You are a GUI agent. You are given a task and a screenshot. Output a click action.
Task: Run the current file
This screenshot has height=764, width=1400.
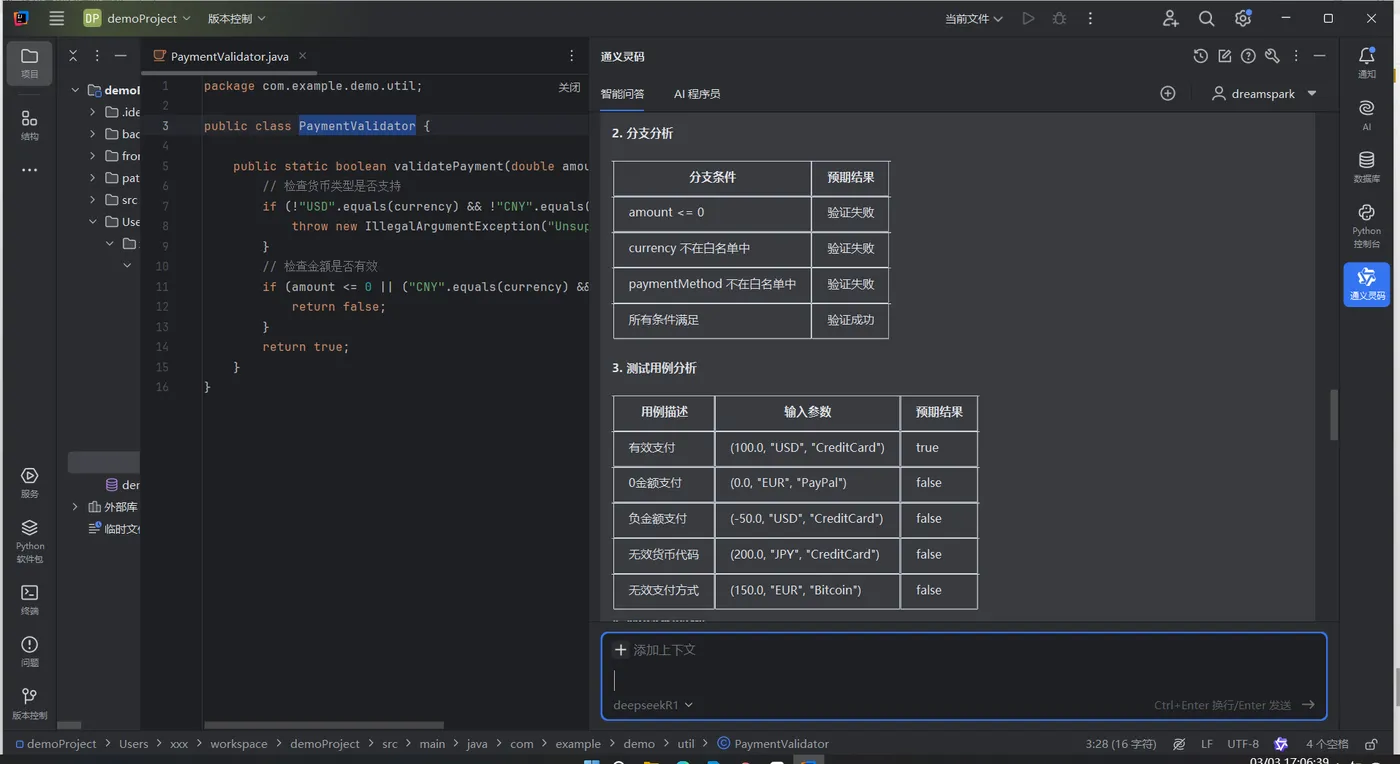coord(1028,18)
